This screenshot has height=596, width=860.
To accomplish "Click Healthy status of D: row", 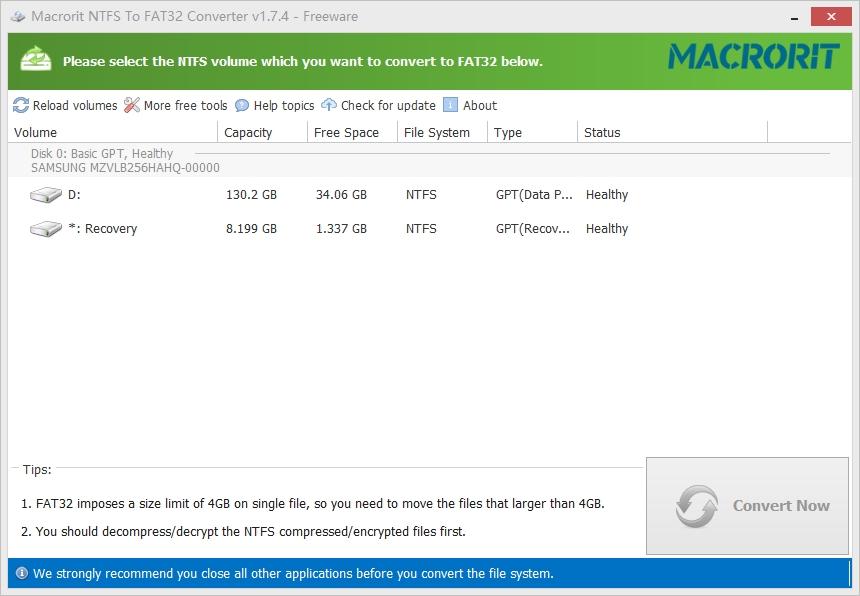I will 607,195.
